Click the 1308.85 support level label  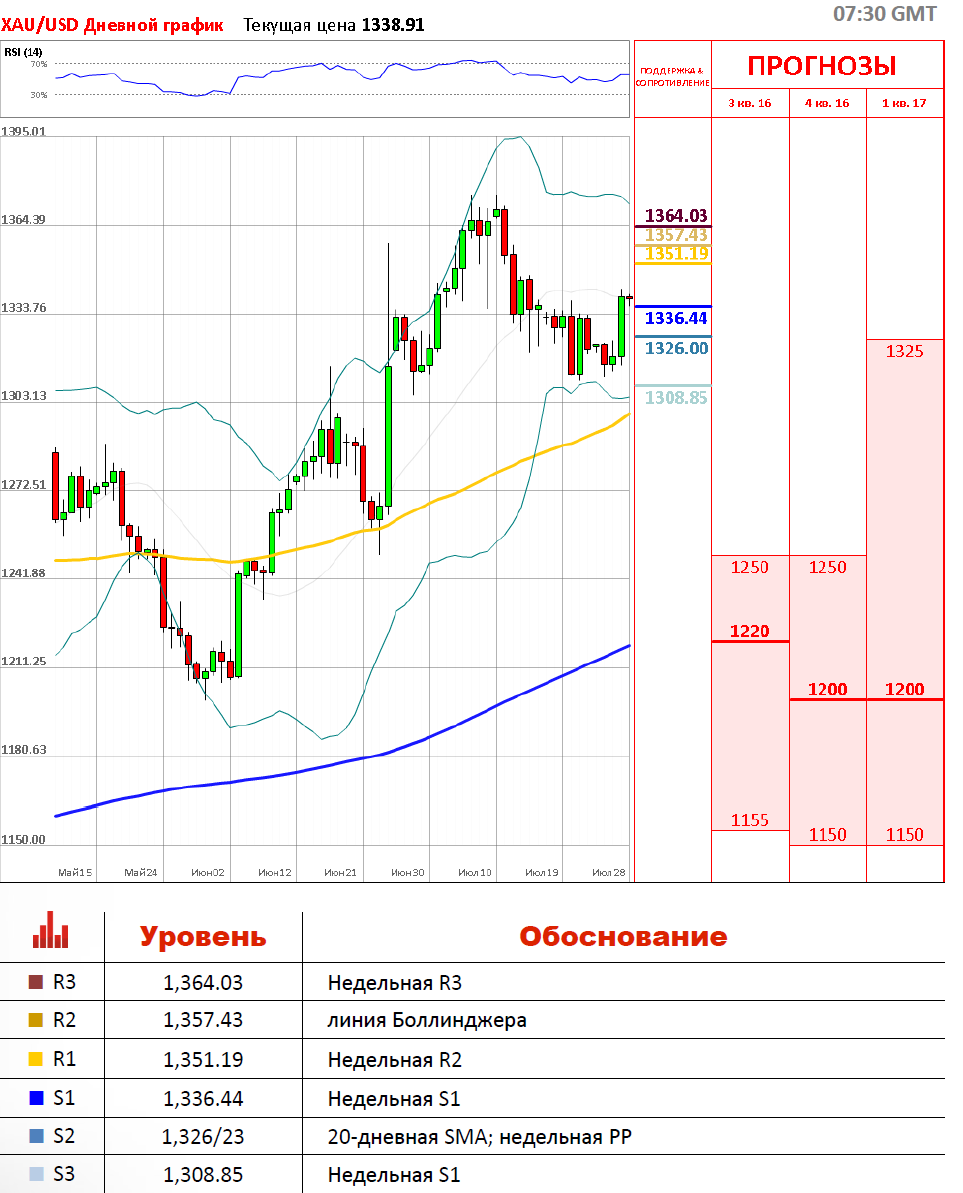(675, 397)
